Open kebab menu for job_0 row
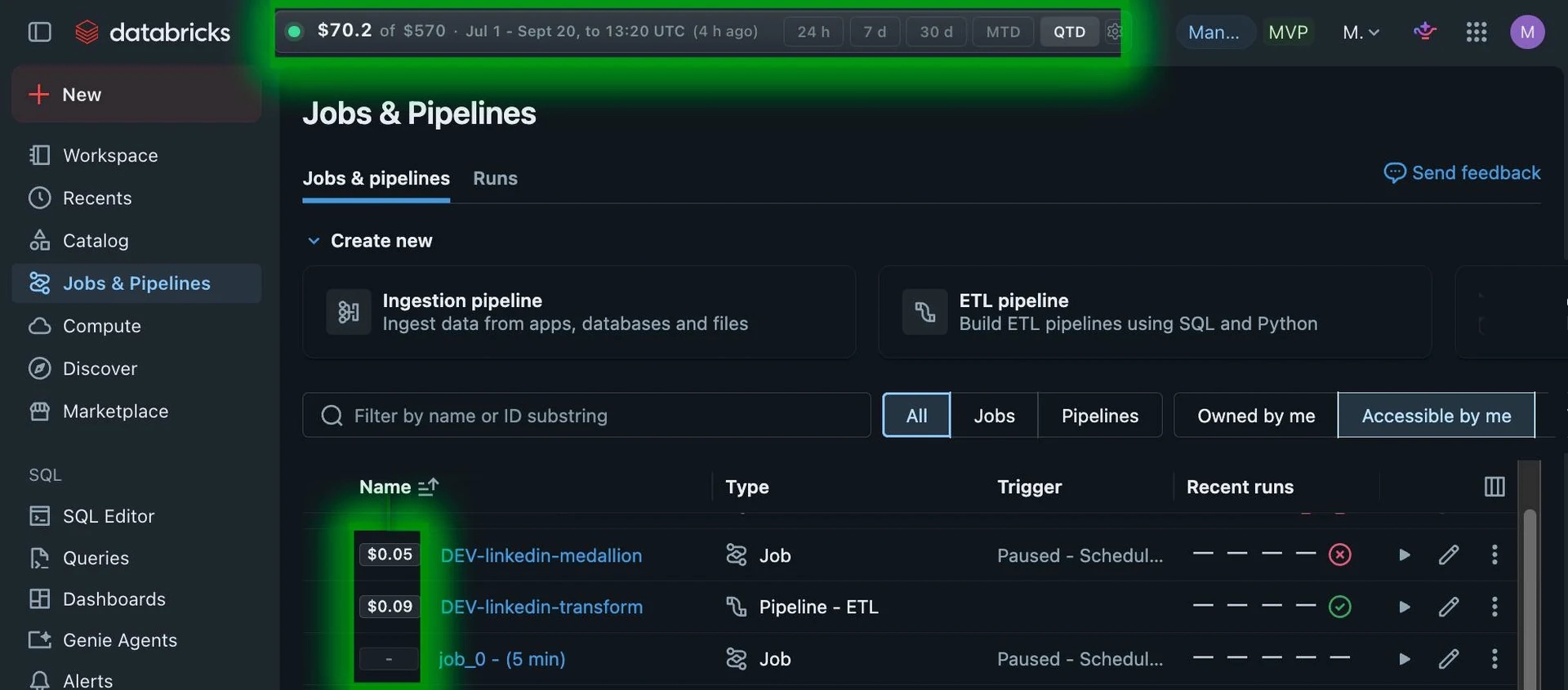The image size is (1568, 690). tap(1494, 659)
